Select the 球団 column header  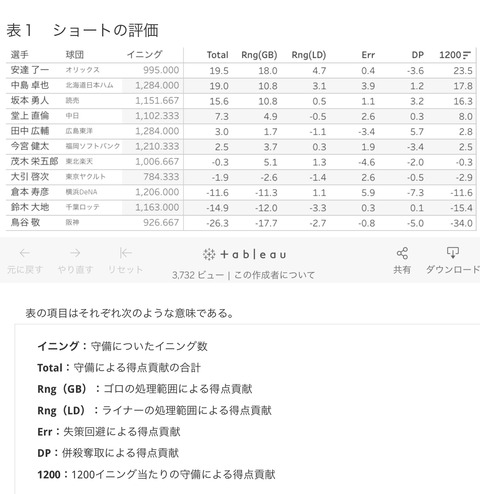click(x=75, y=55)
